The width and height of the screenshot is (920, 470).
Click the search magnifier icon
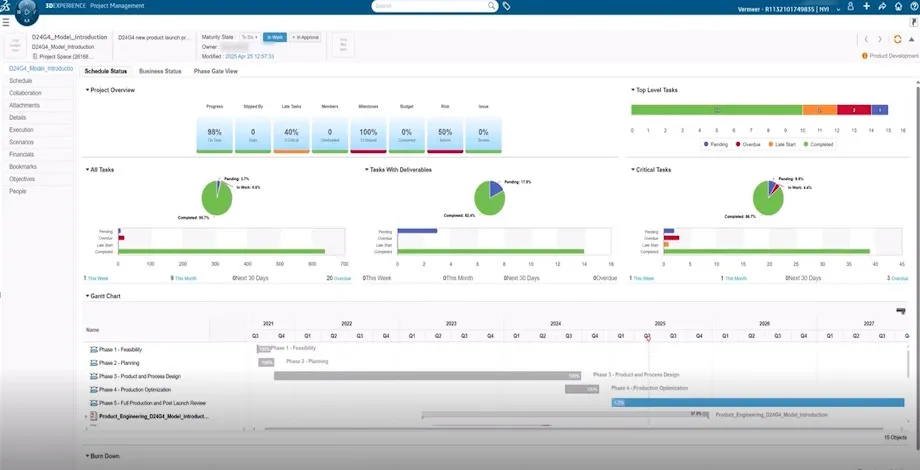[492, 6]
